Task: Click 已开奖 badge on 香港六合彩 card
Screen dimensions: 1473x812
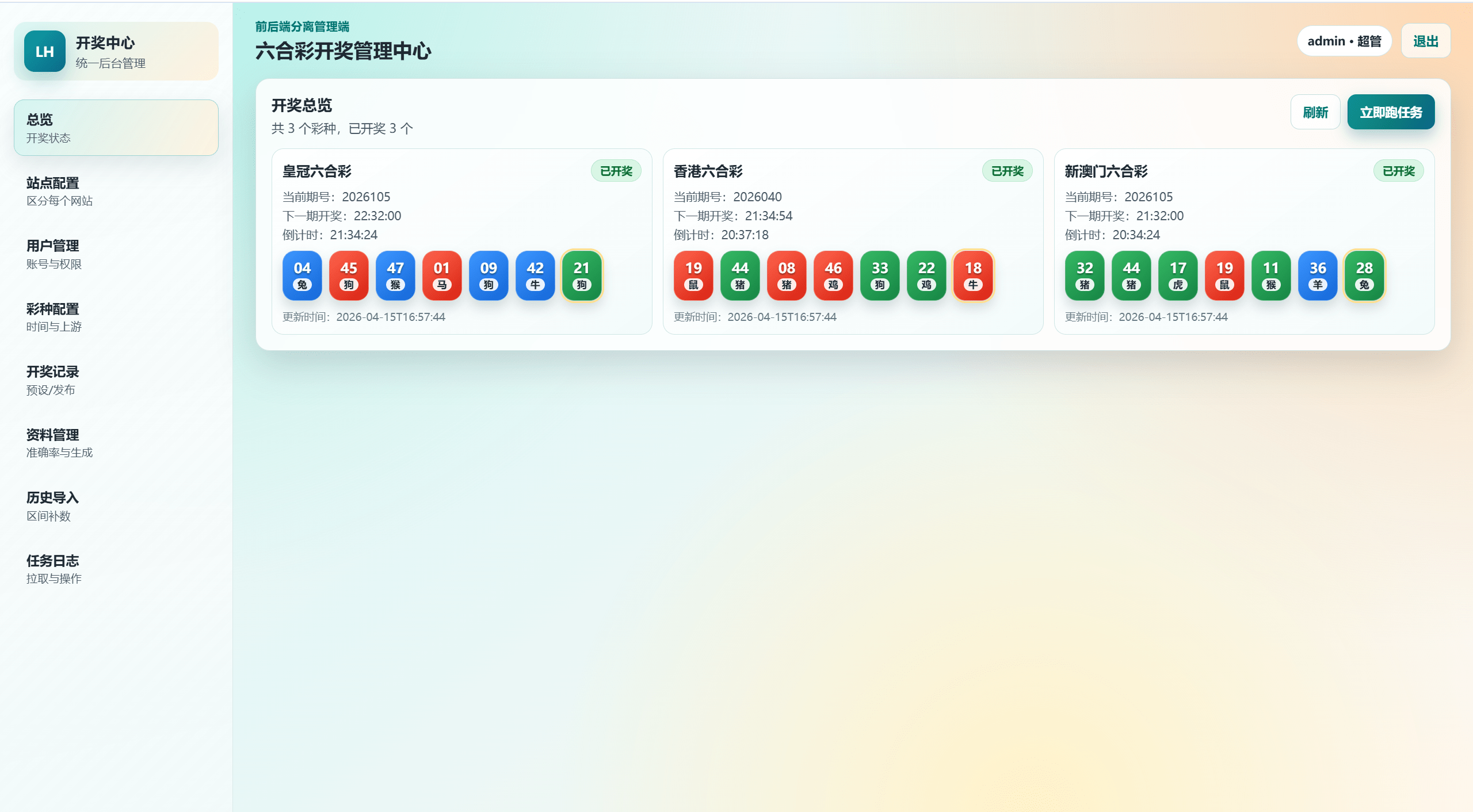Action: (x=1008, y=171)
